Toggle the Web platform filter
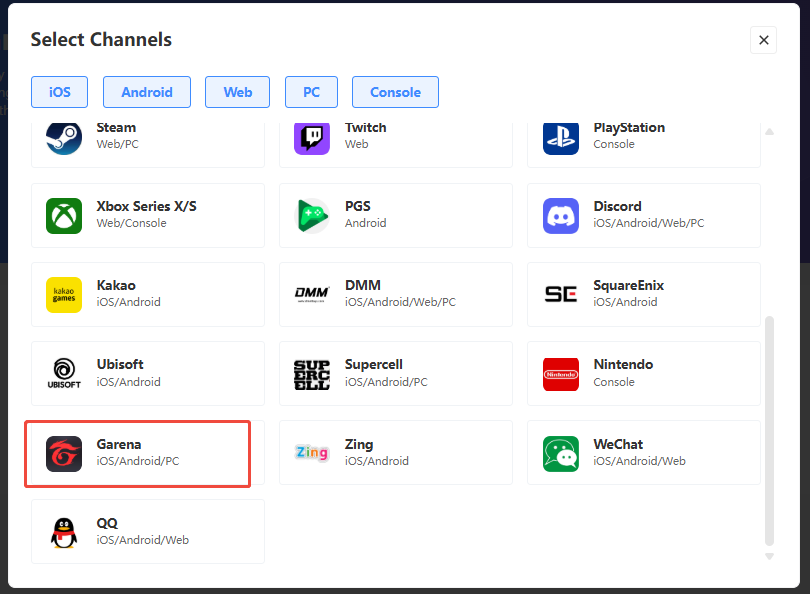 pyautogui.click(x=238, y=92)
